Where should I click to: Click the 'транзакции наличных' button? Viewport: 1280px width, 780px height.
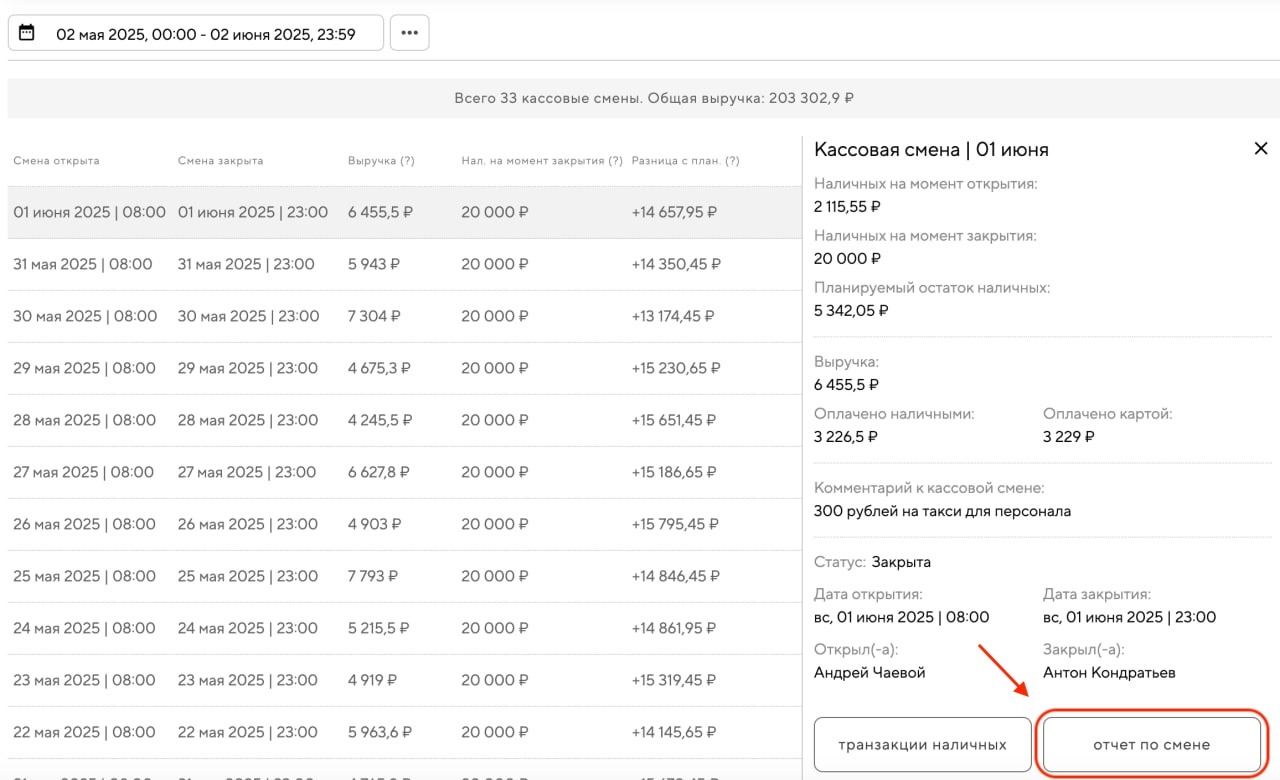tap(922, 744)
